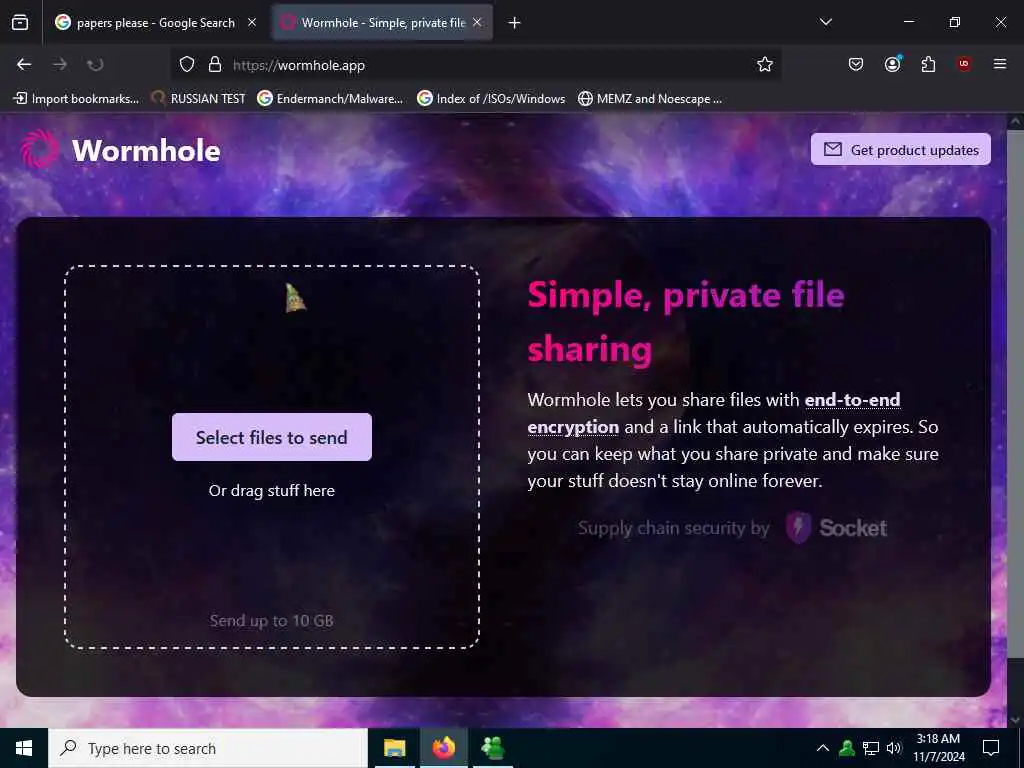1024x768 pixels.
Task: Open the uBlock Origin extension icon
Action: click(964, 64)
